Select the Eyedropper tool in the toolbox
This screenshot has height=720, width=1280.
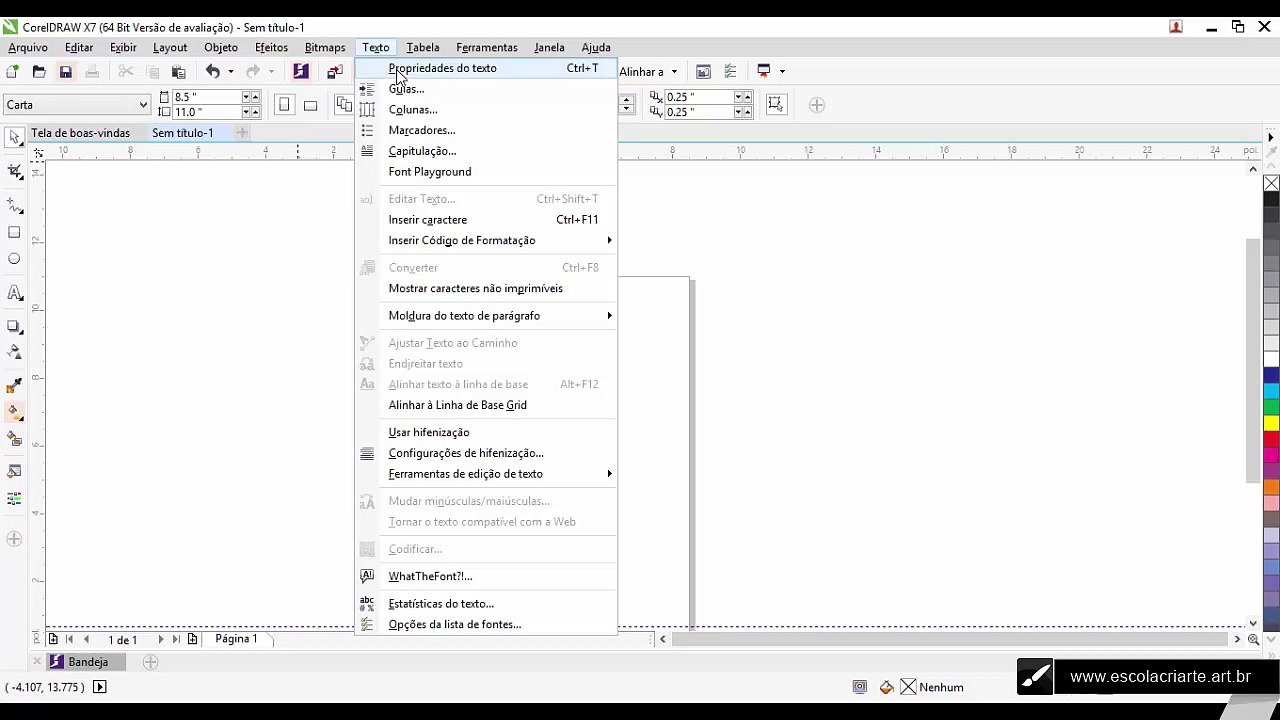(x=14, y=385)
